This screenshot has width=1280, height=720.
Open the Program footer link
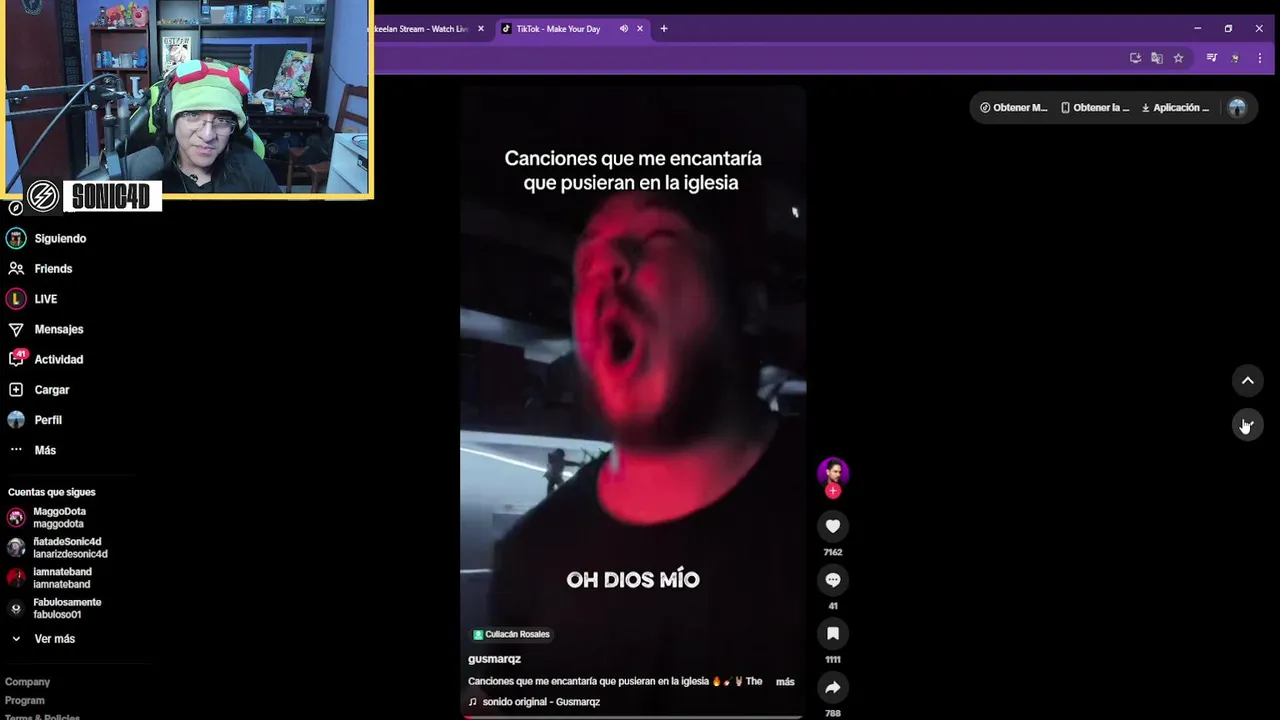point(25,701)
